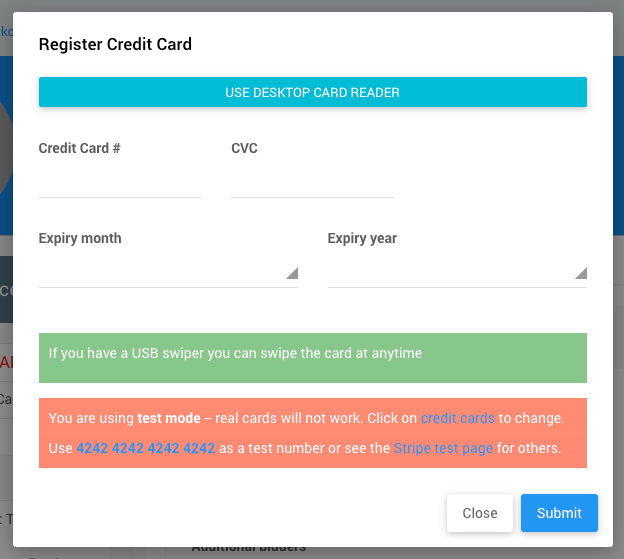Click the "Credit Card #" field label

(80, 148)
